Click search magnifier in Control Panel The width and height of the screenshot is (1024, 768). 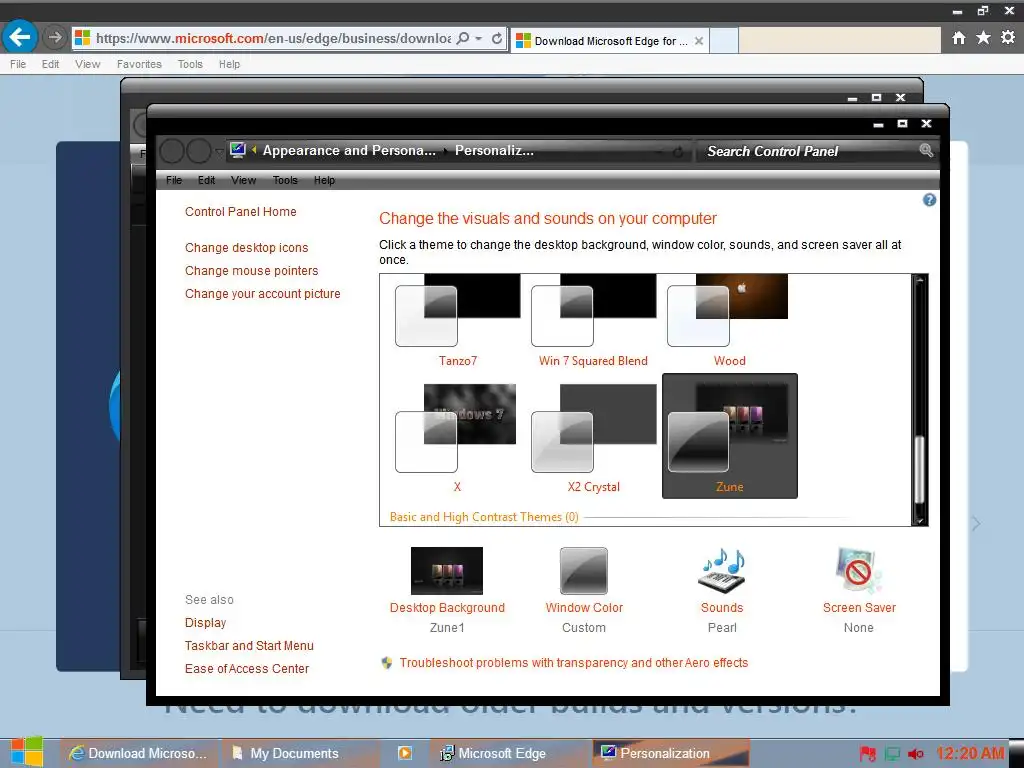(926, 151)
